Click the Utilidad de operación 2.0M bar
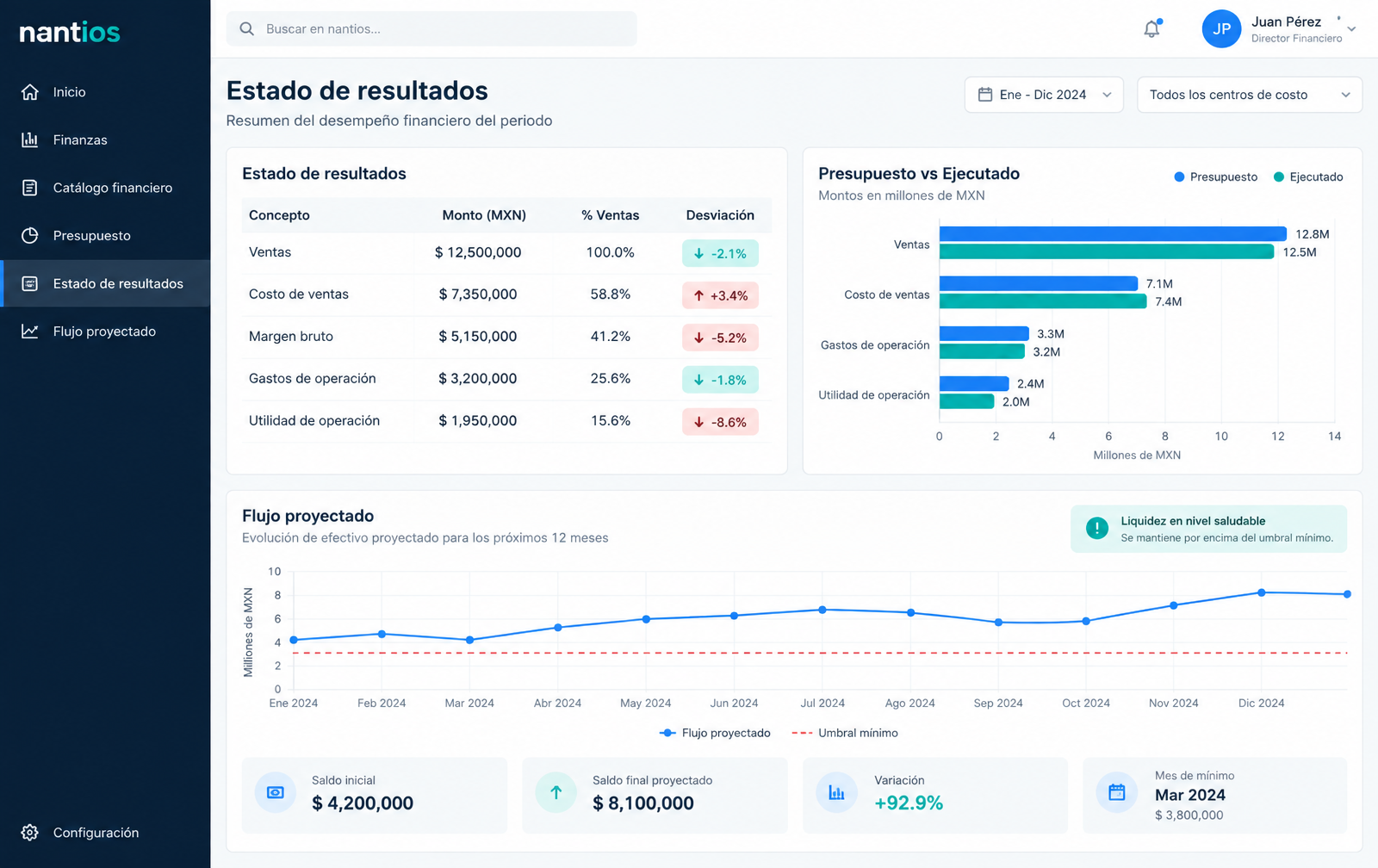The width and height of the screenshot is (1378, 868). coord(966,401)
